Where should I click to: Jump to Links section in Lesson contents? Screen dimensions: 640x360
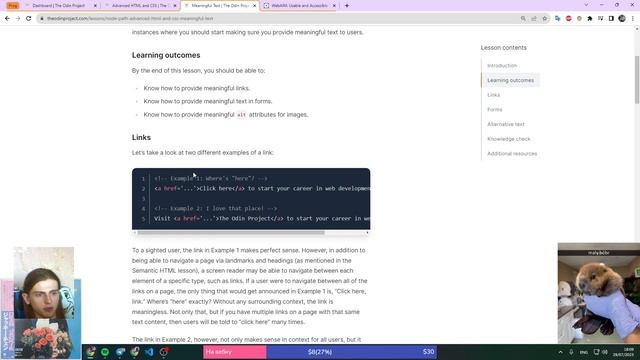(493, 95)
